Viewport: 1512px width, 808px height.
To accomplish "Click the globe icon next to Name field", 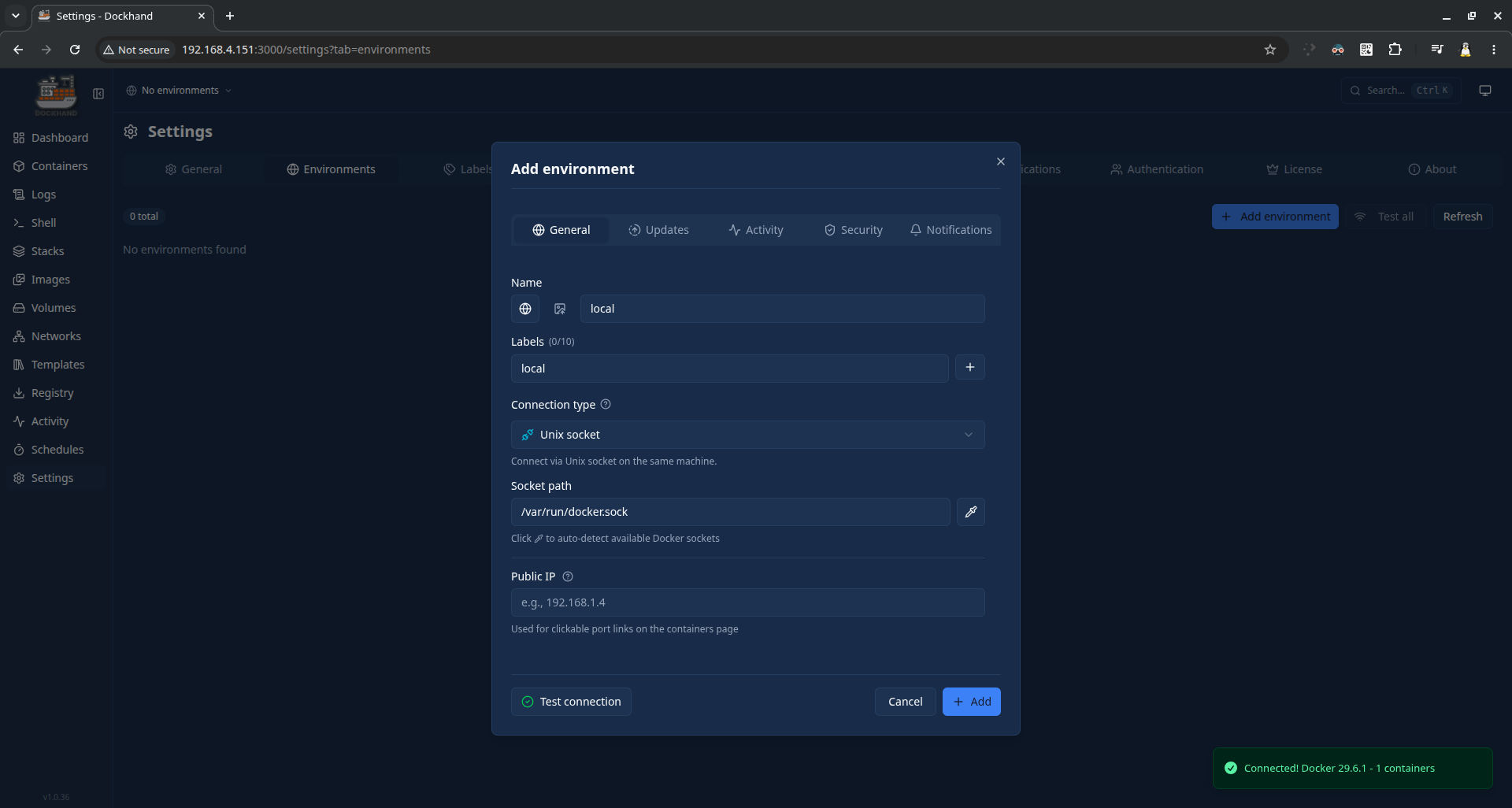I will 525,309.
